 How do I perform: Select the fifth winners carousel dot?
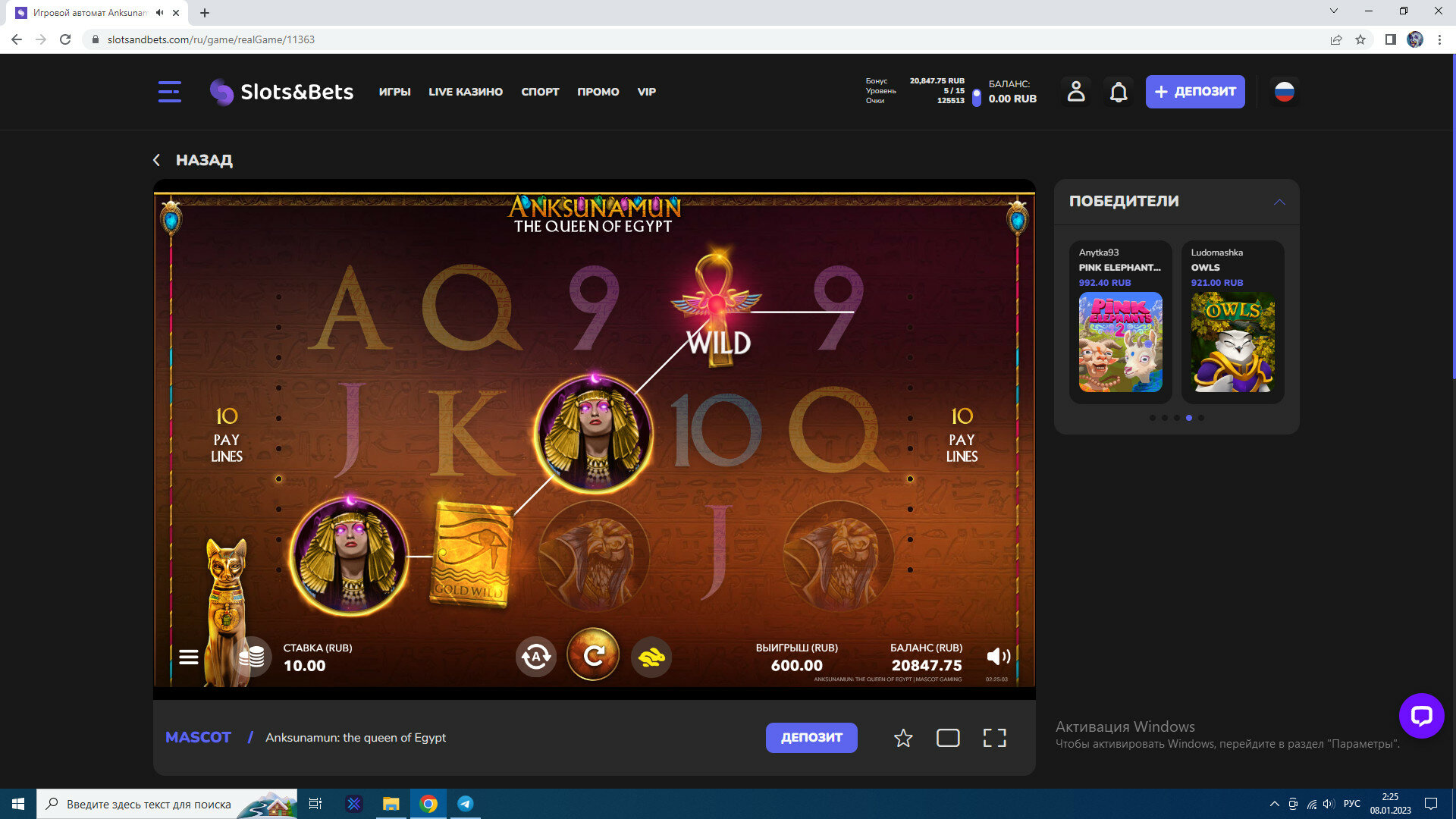(1201, 418)
